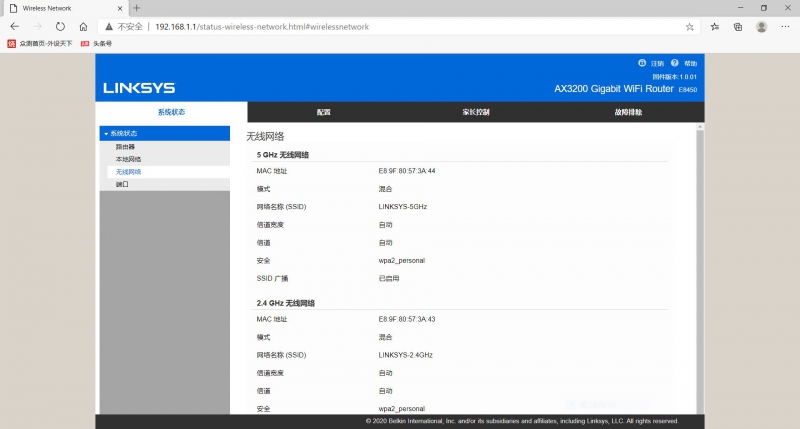Restore down the browser window
Viewport: 800px width, 429px height.
click(764, 8)
